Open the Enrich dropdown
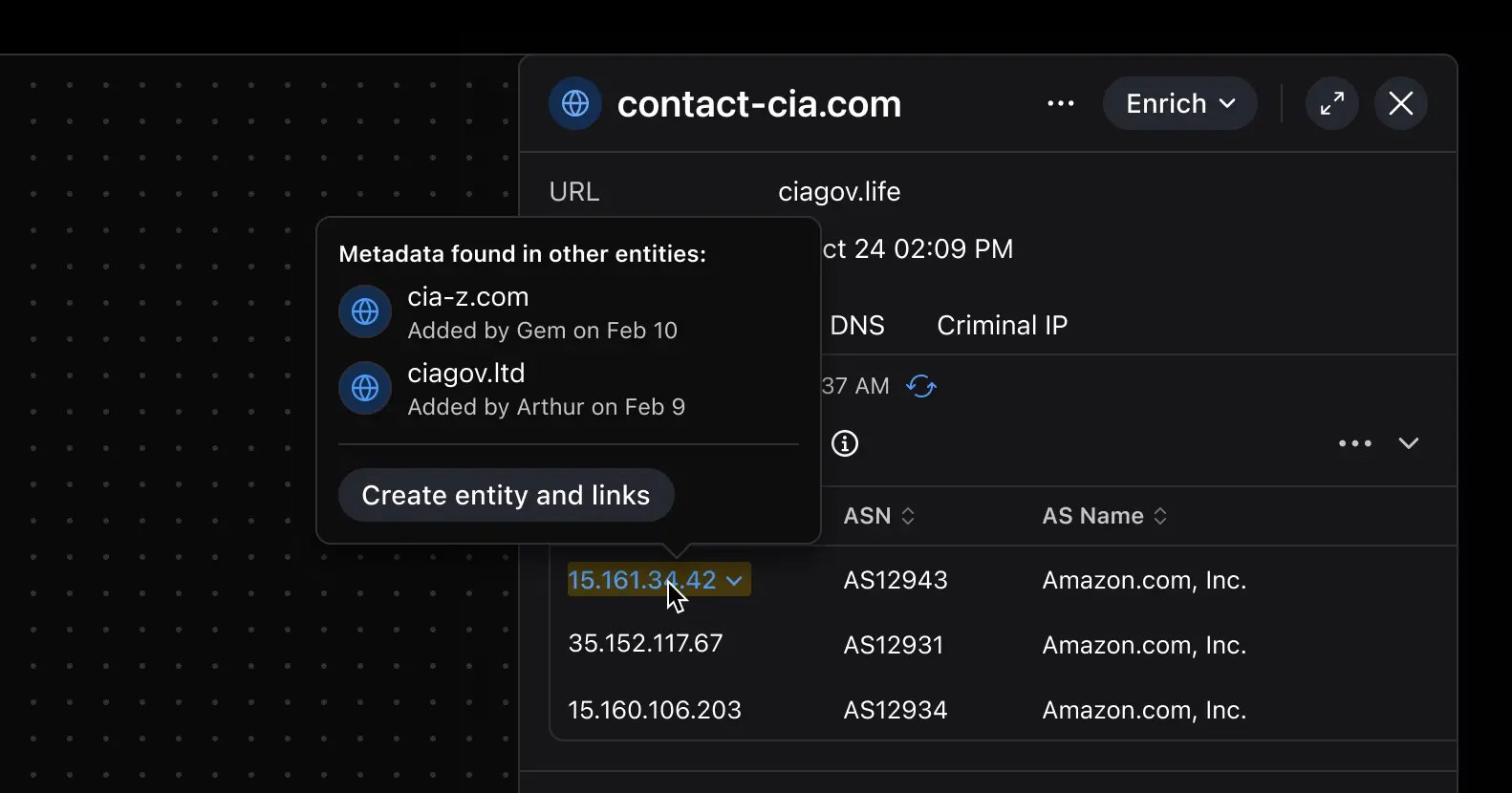 (1179, 103)
